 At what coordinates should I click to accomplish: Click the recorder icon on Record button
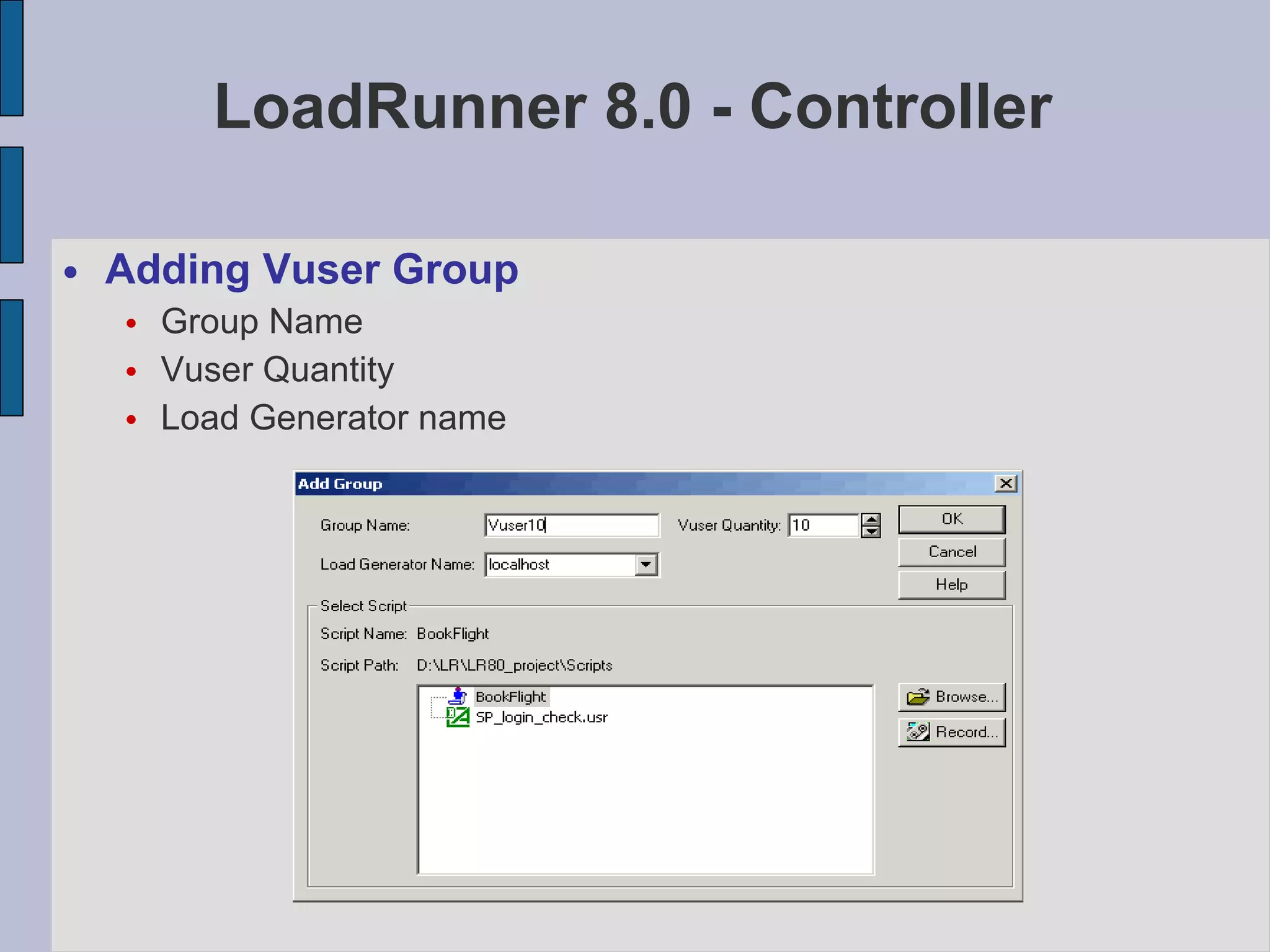(x=918, y=732)
